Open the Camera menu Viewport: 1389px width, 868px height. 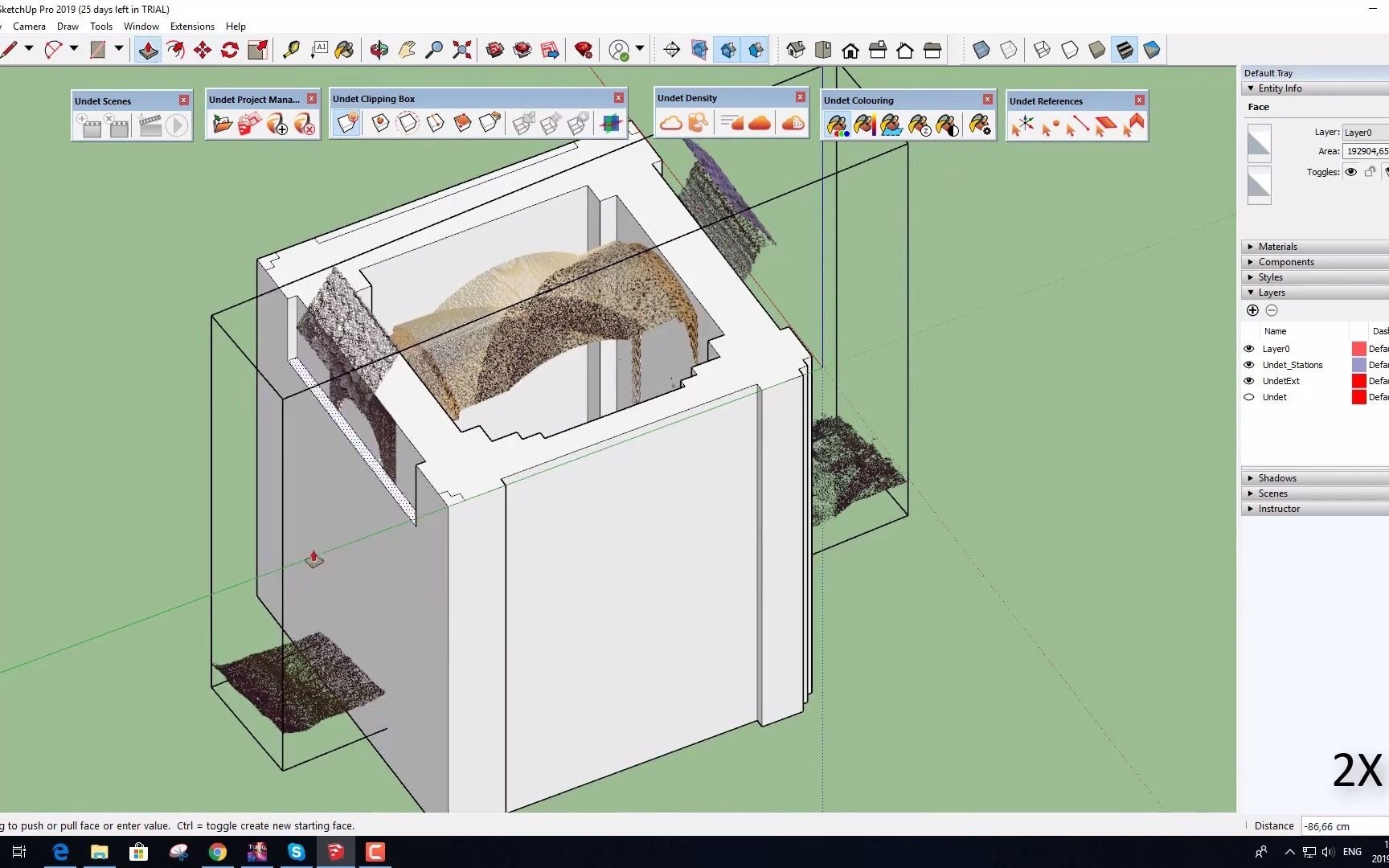pyautogui.click(x=29, y=27)
